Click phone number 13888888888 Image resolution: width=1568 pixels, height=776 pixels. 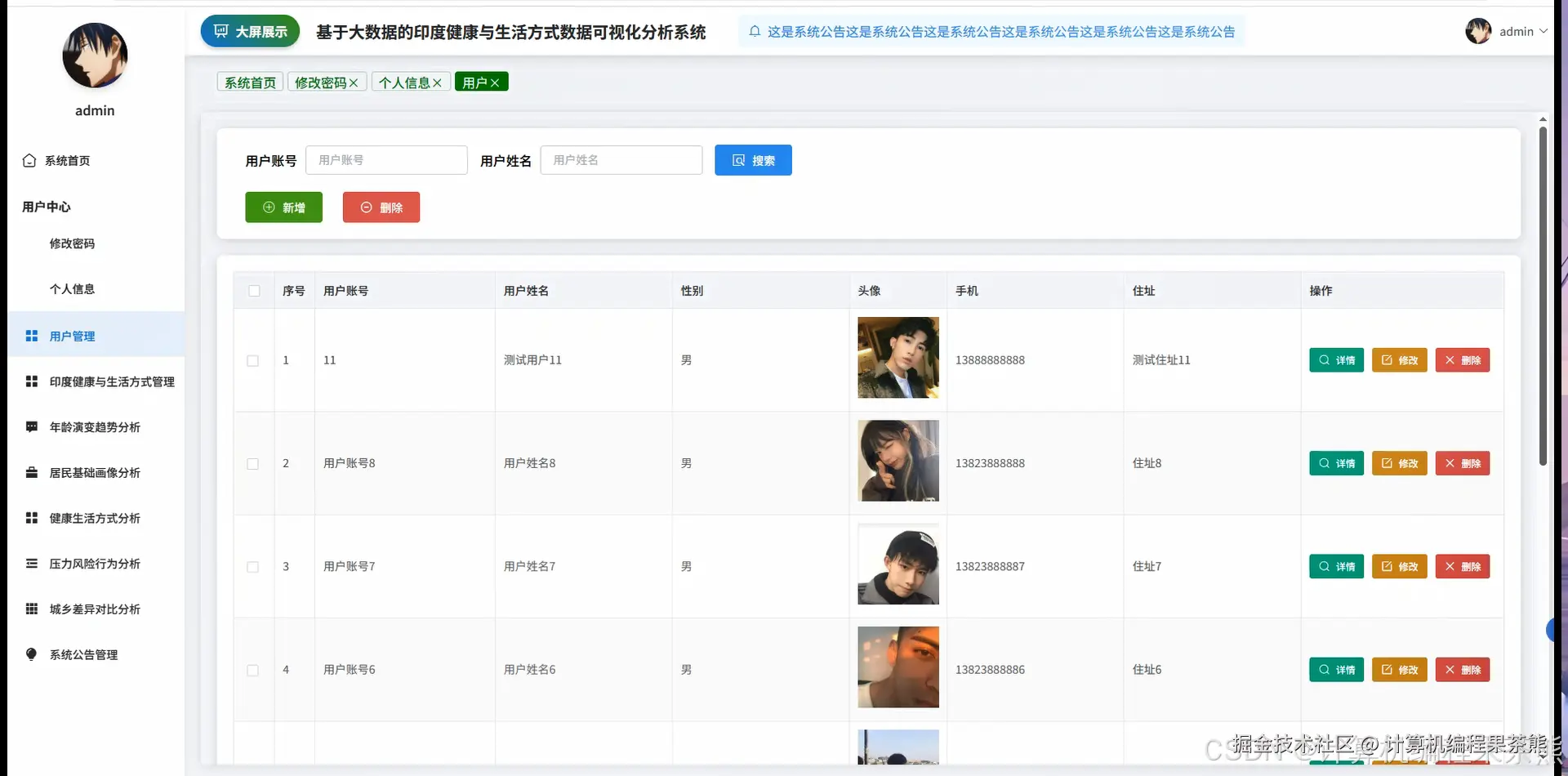(990, 360)
